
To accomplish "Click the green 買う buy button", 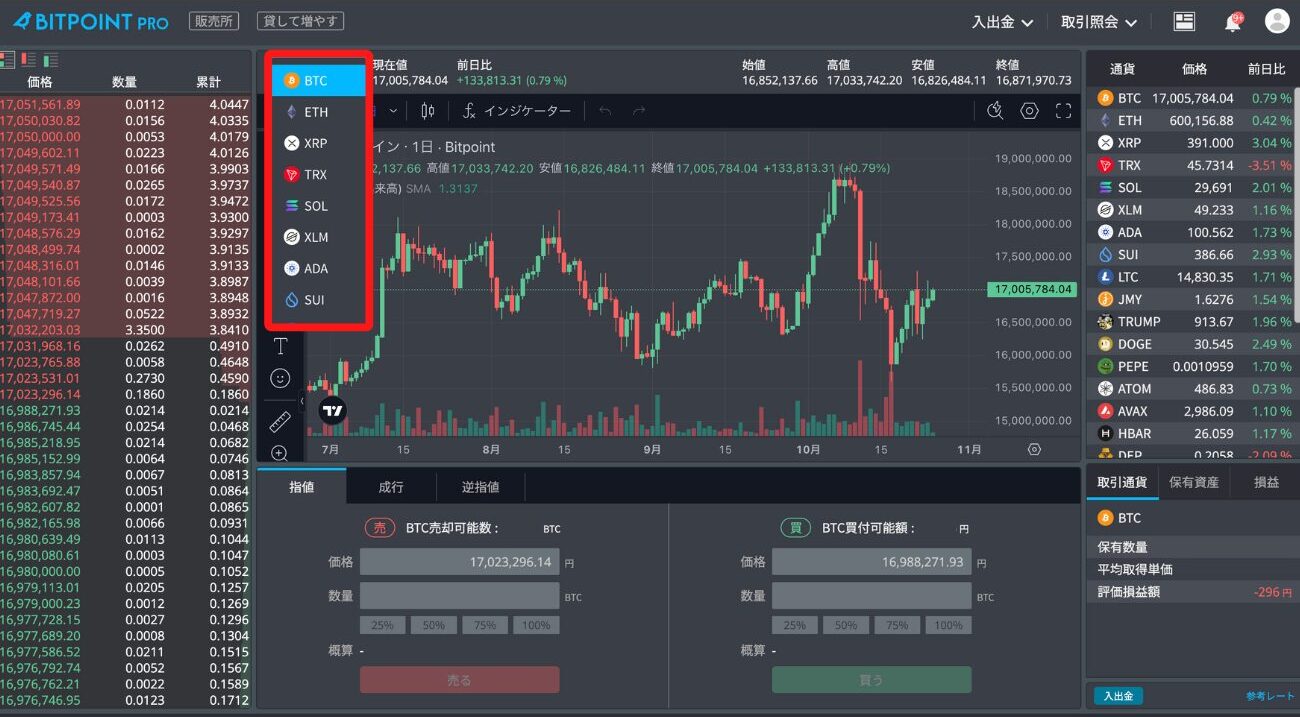I will pyautogui.click(x=871, y=680).
